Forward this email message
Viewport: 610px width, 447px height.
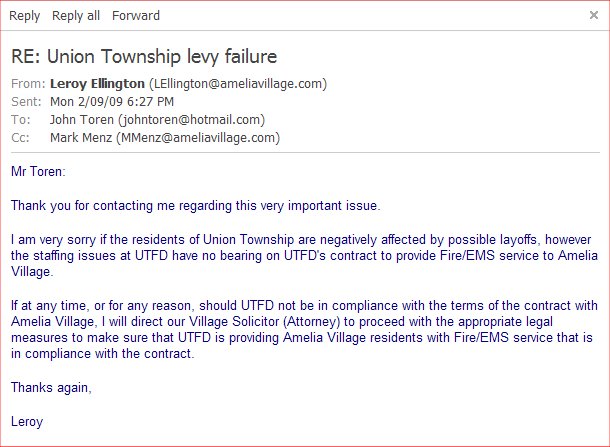[136, 16]
